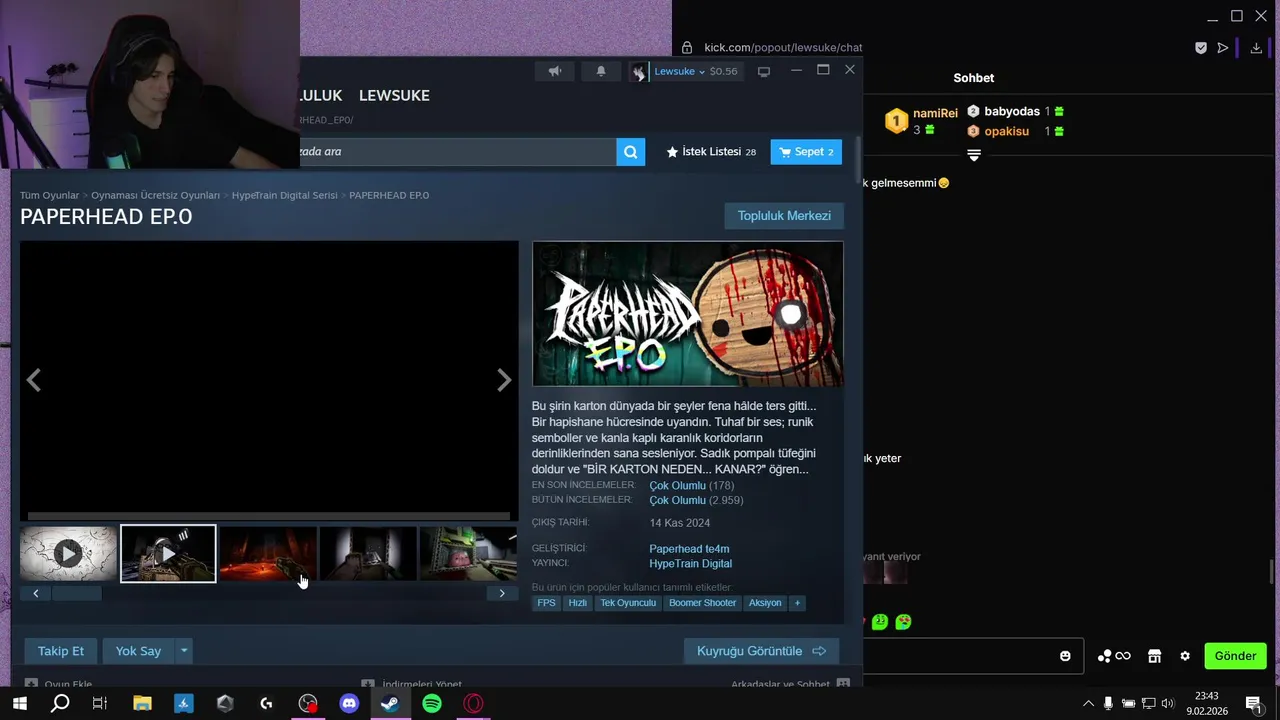Open emoji picker in Kick chat input

1065,656
